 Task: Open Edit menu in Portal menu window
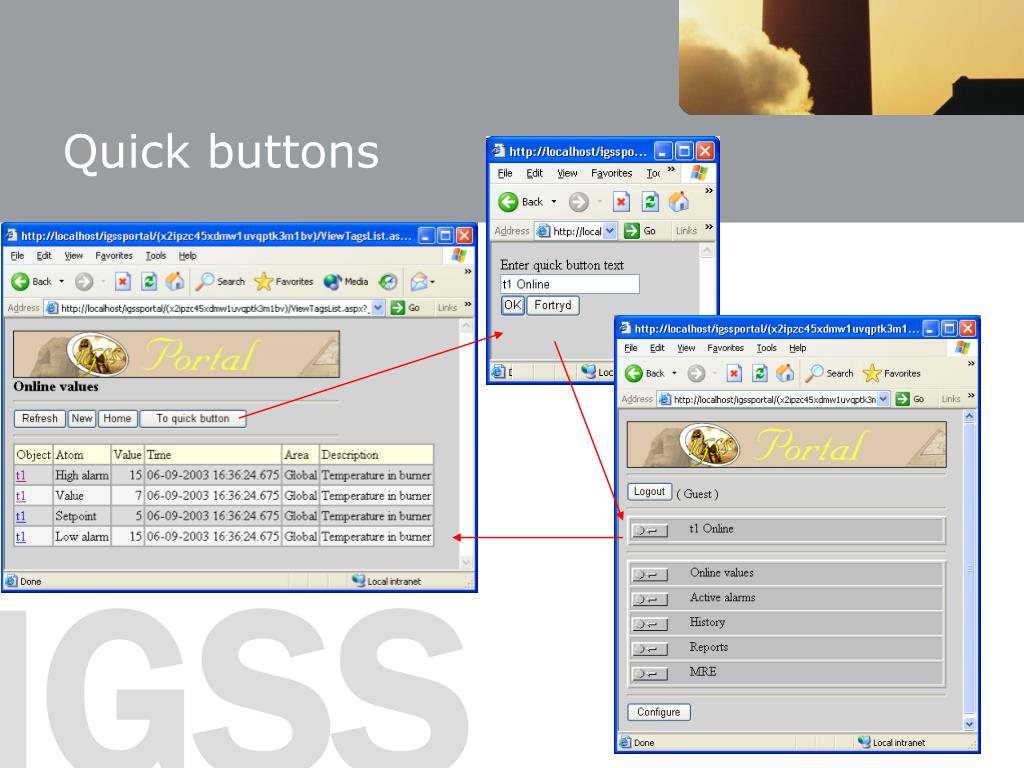pyautogui.click(x=657, y=347)
